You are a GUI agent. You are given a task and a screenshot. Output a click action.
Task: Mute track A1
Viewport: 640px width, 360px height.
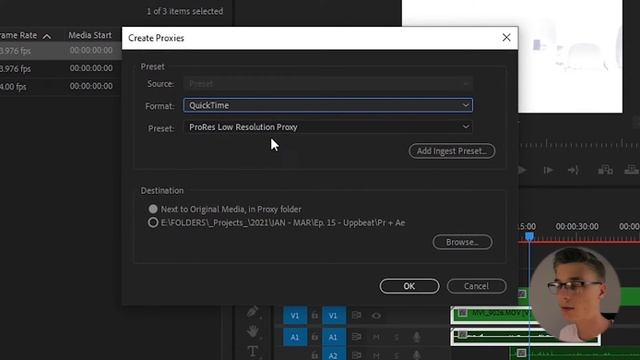tap(376, 337)
